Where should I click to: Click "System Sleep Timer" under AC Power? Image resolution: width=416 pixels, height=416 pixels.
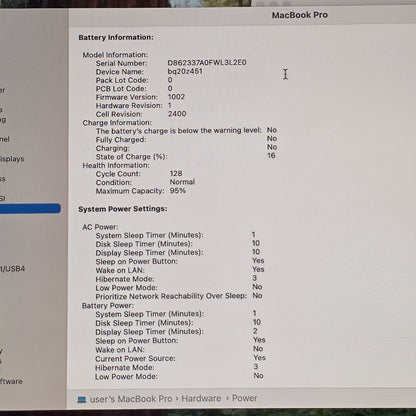(149, 235)
